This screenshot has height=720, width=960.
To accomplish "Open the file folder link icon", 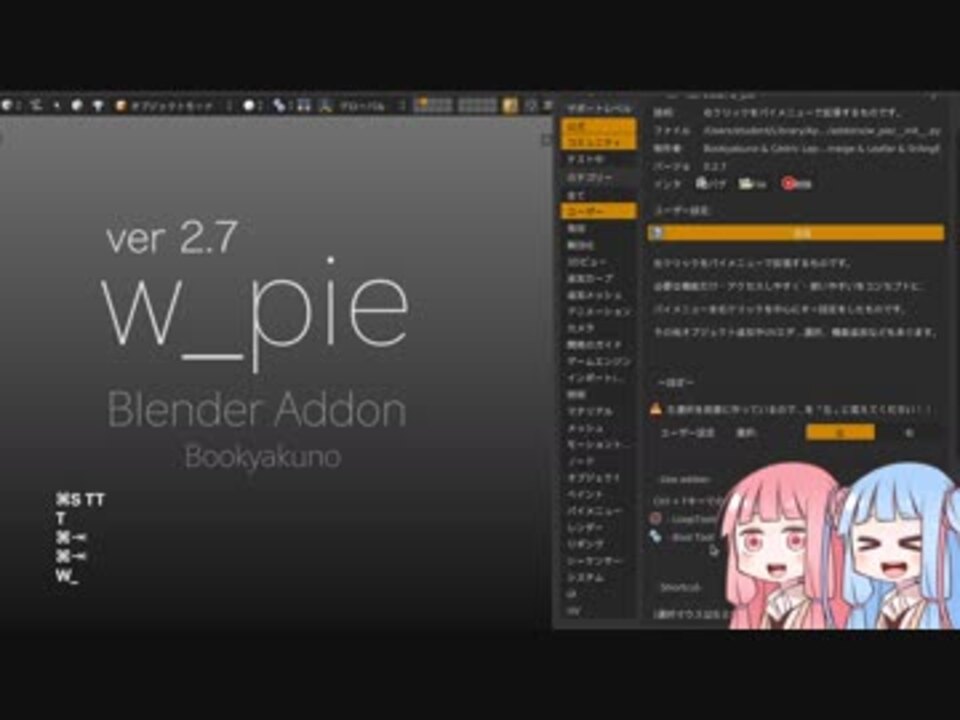I will tap(746, 183).
